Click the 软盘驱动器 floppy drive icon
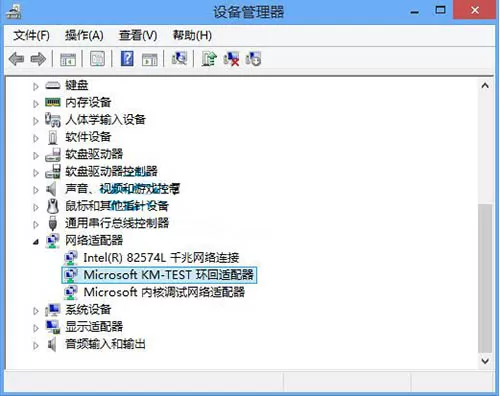Viewport: 500px width, 396px height. click(53, 155)
